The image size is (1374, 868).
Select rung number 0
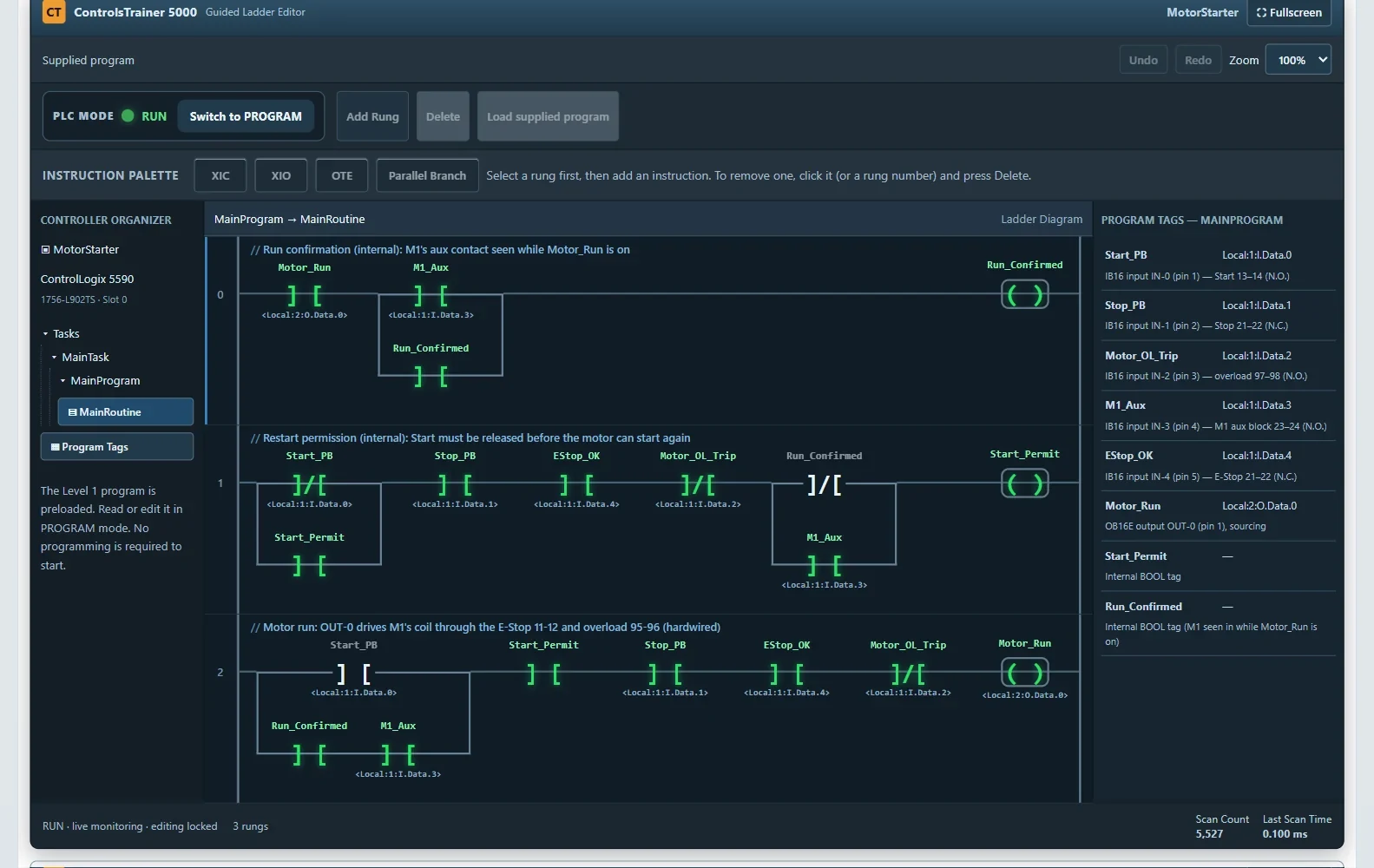pyautogui.click(x=220, y=295)
